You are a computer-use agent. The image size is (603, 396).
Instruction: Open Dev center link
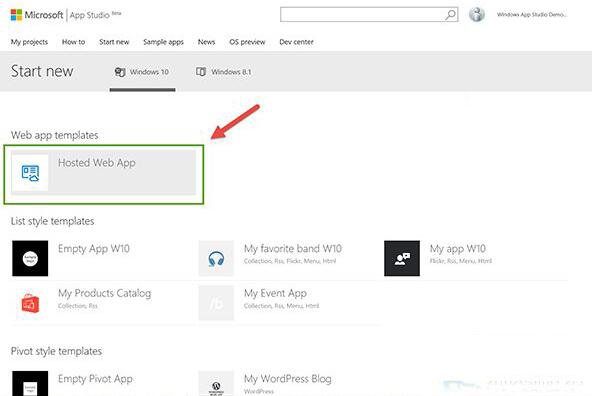click(296, 42)
